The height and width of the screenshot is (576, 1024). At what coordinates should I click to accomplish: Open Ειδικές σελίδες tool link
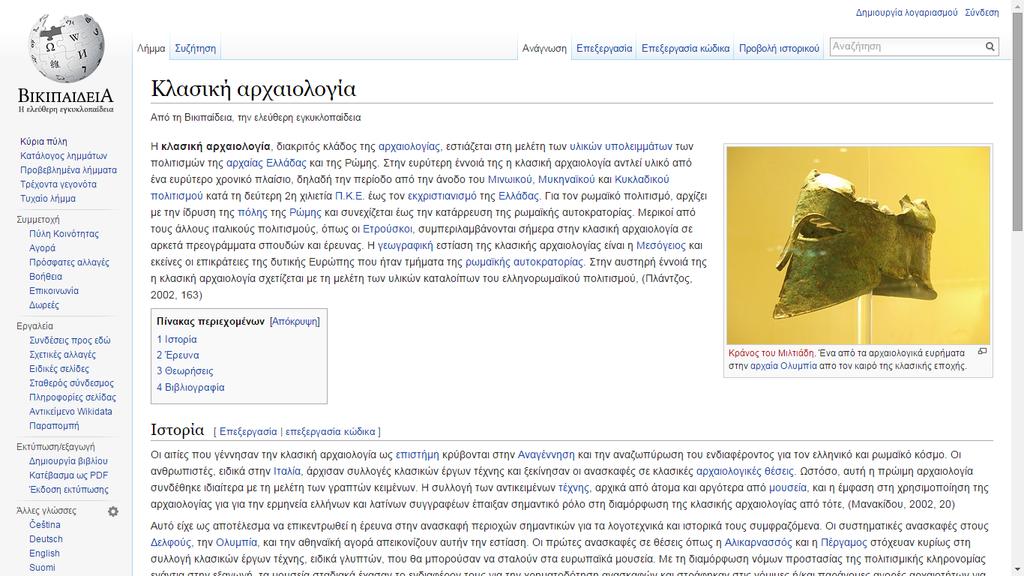click(59, 369)
